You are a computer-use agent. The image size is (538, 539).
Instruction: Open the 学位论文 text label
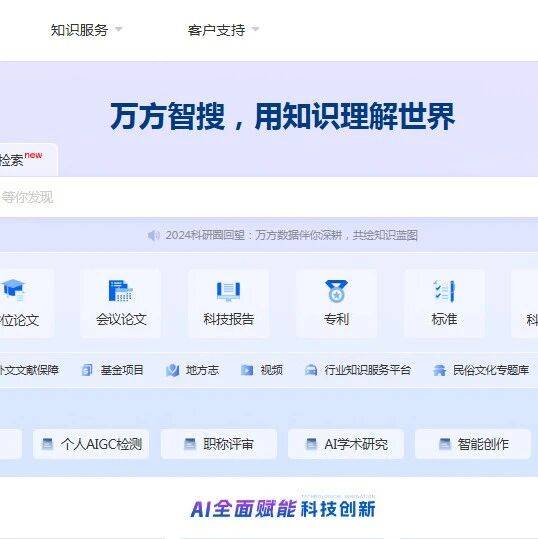coord(20,320)
